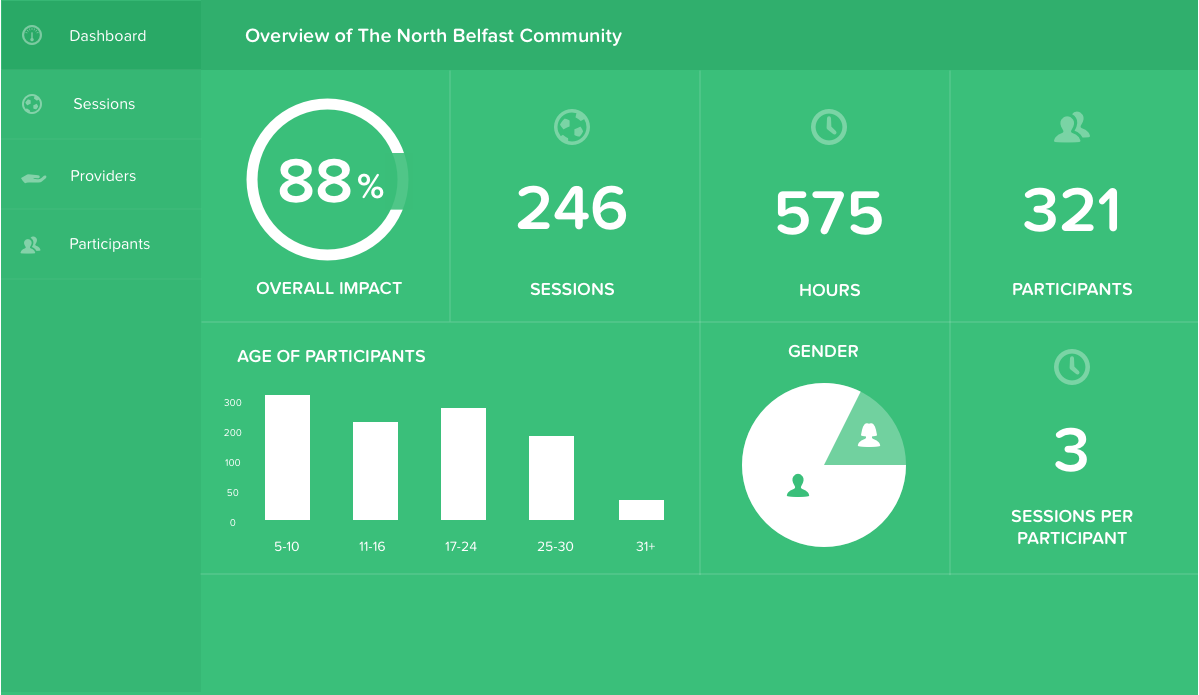
Task: Click the 25-30 axis label
Action: point(555,547)
